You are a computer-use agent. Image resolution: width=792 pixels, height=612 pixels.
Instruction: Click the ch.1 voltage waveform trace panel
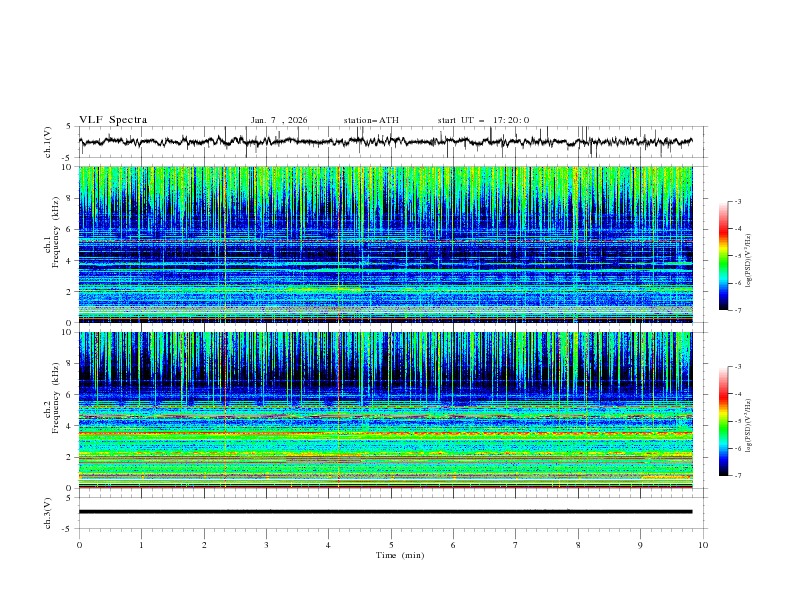click(390, 142)
